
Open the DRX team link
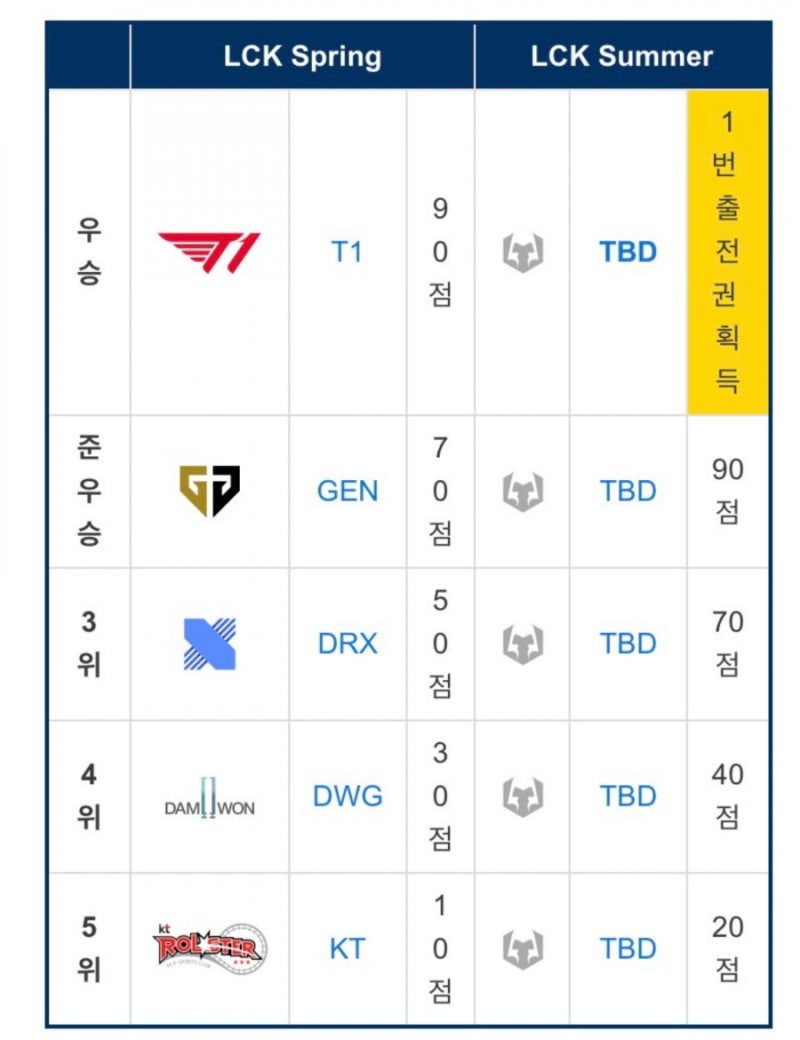[347, 643]
